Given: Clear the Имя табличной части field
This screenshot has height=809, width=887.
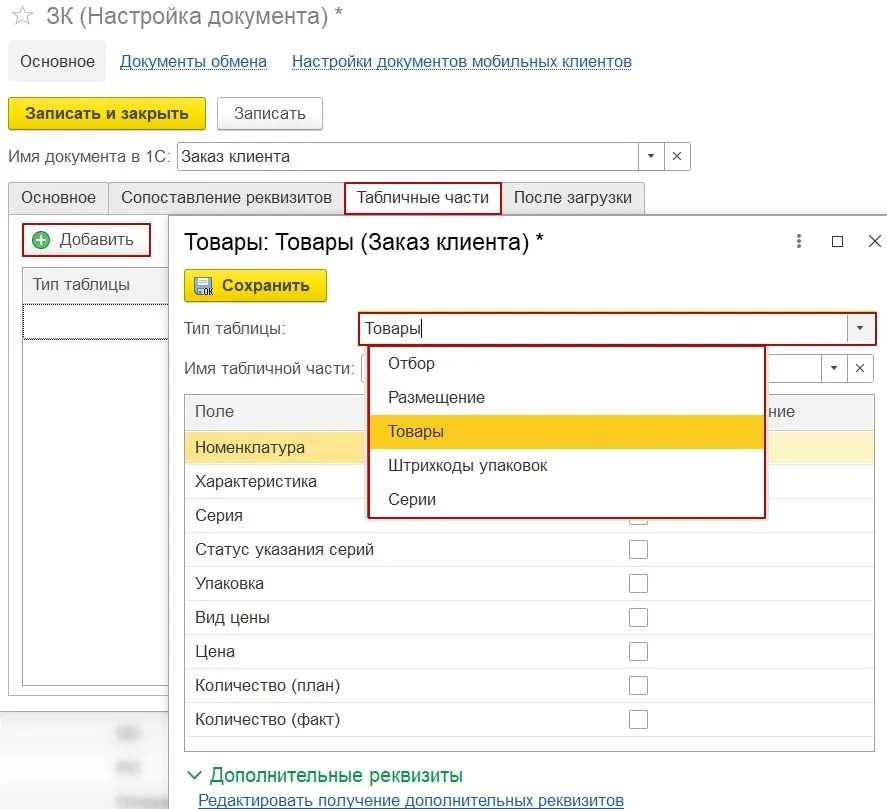Looking at the screenshot, I should tap(860, 368).
